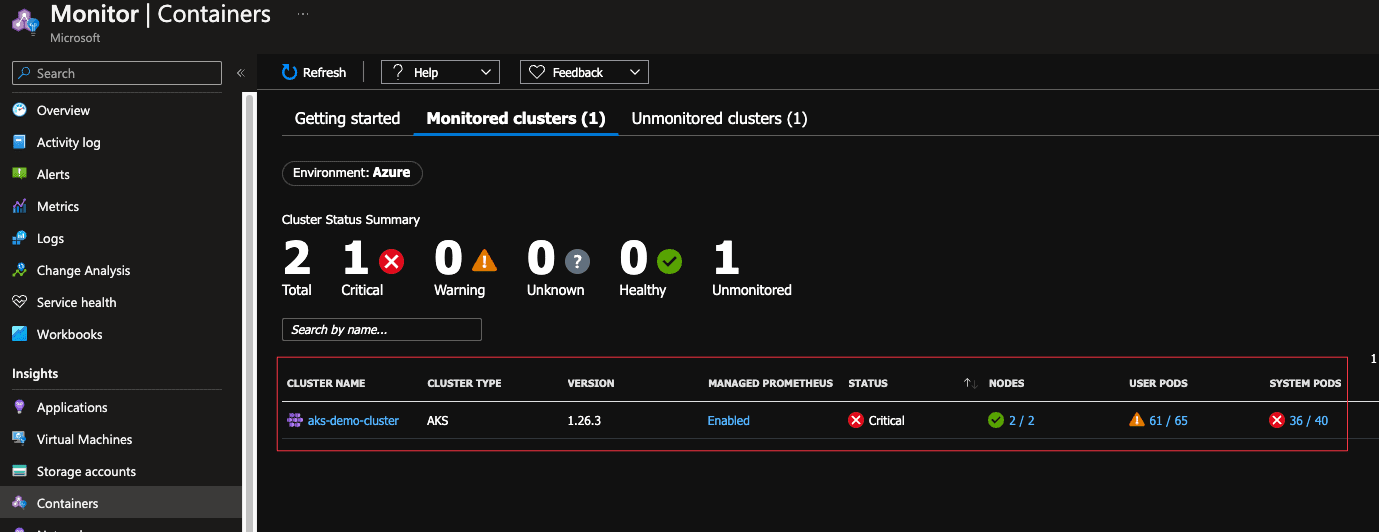
Task: Click the Alerts icon in sidebar
Action: [19, 174]
